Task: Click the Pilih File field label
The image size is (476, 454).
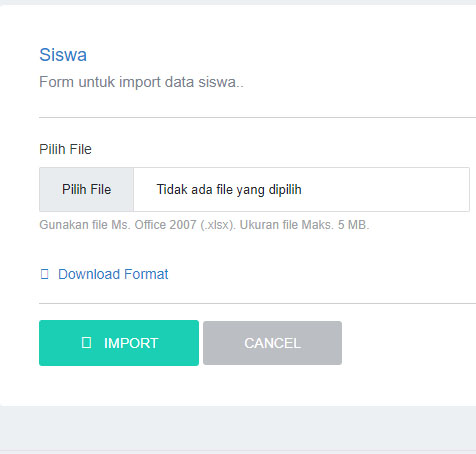Action: click(x=65, y=149)
